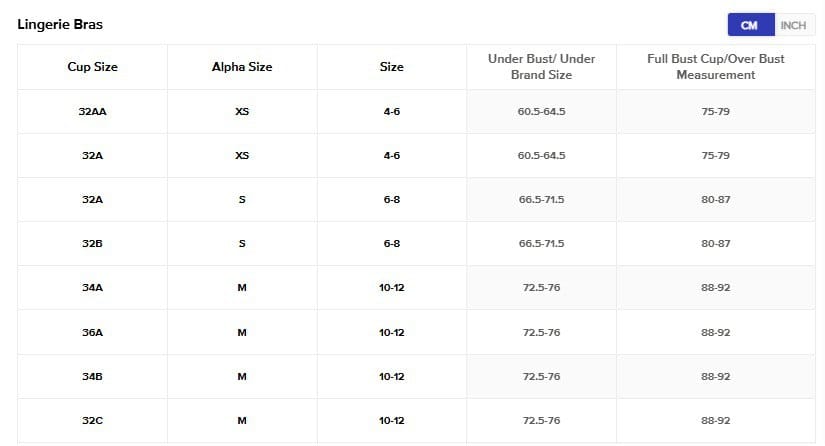Select the S alpha size in 32B row
The height and width of the screenshot is (446, 825).
242,243
